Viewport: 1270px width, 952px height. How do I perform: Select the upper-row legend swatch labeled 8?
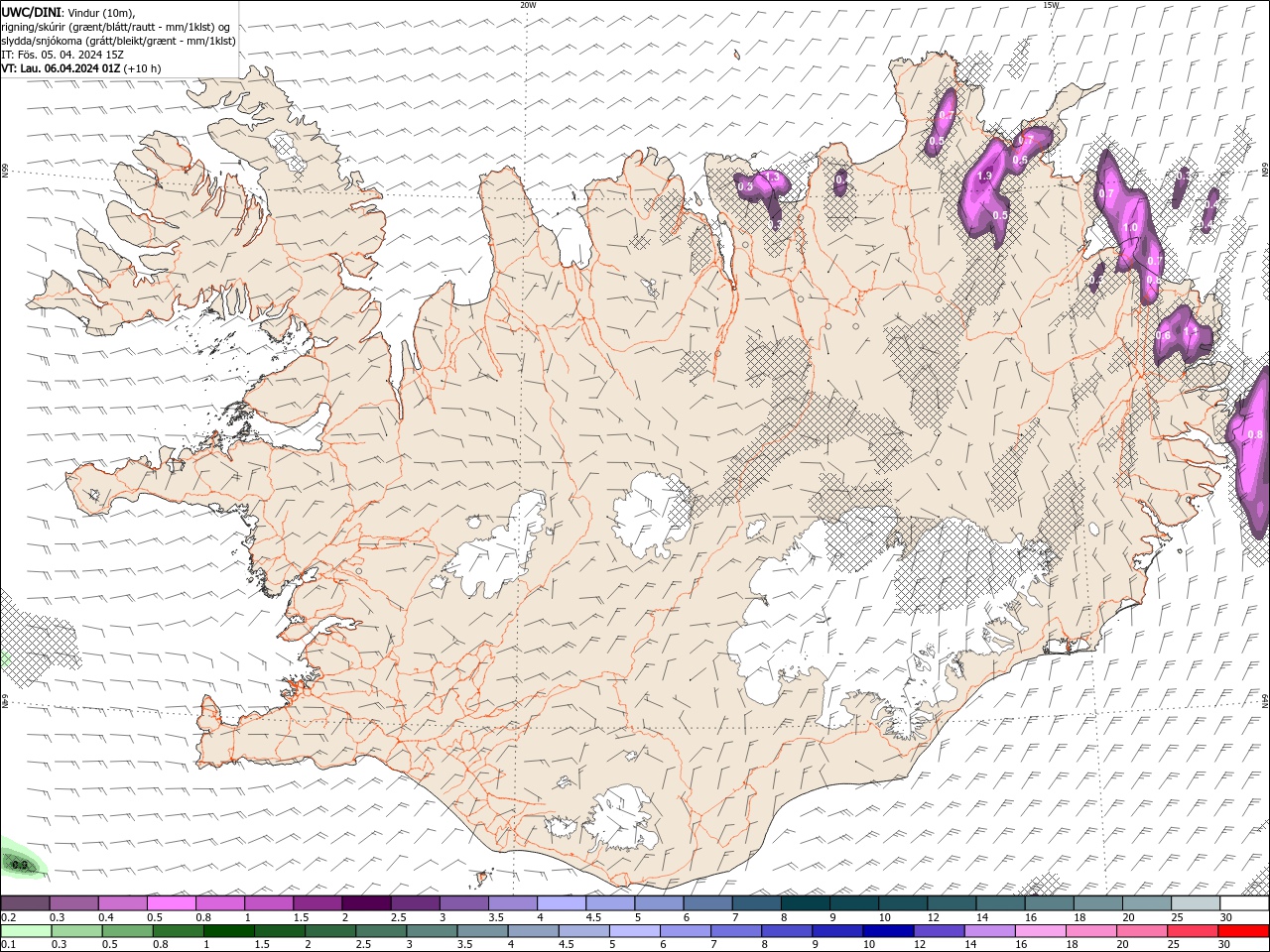tap(806, 903)
